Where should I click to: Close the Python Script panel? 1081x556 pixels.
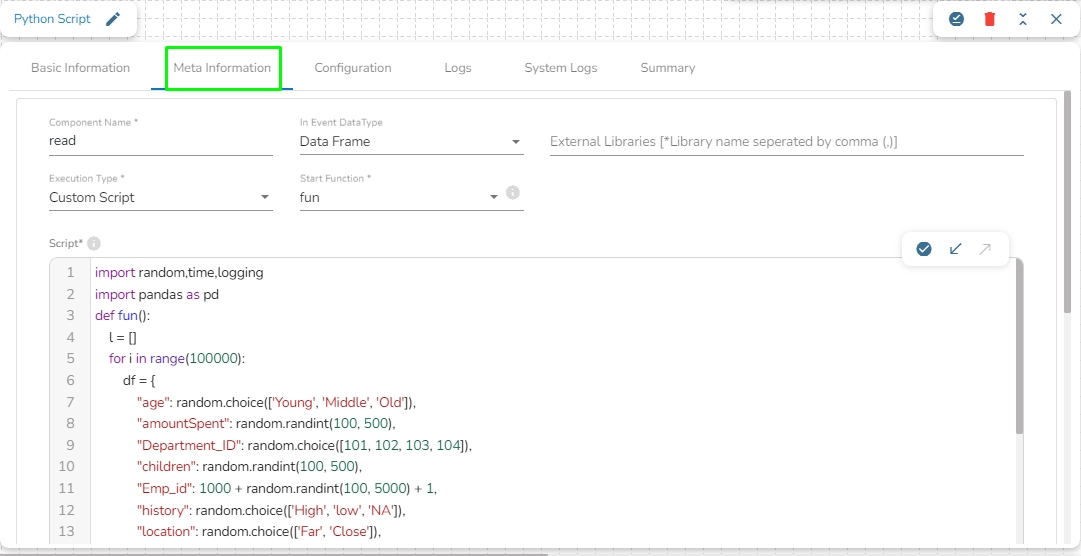[x=1056, y=19]
